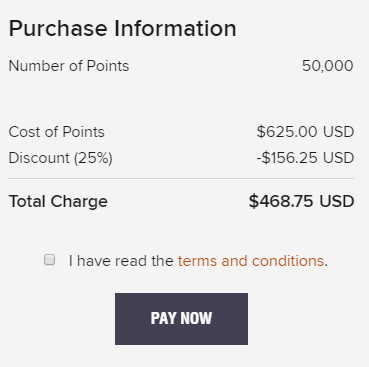Select the Cost of Points label
This screenshot has width=369, height=367.
coord(56,132)
